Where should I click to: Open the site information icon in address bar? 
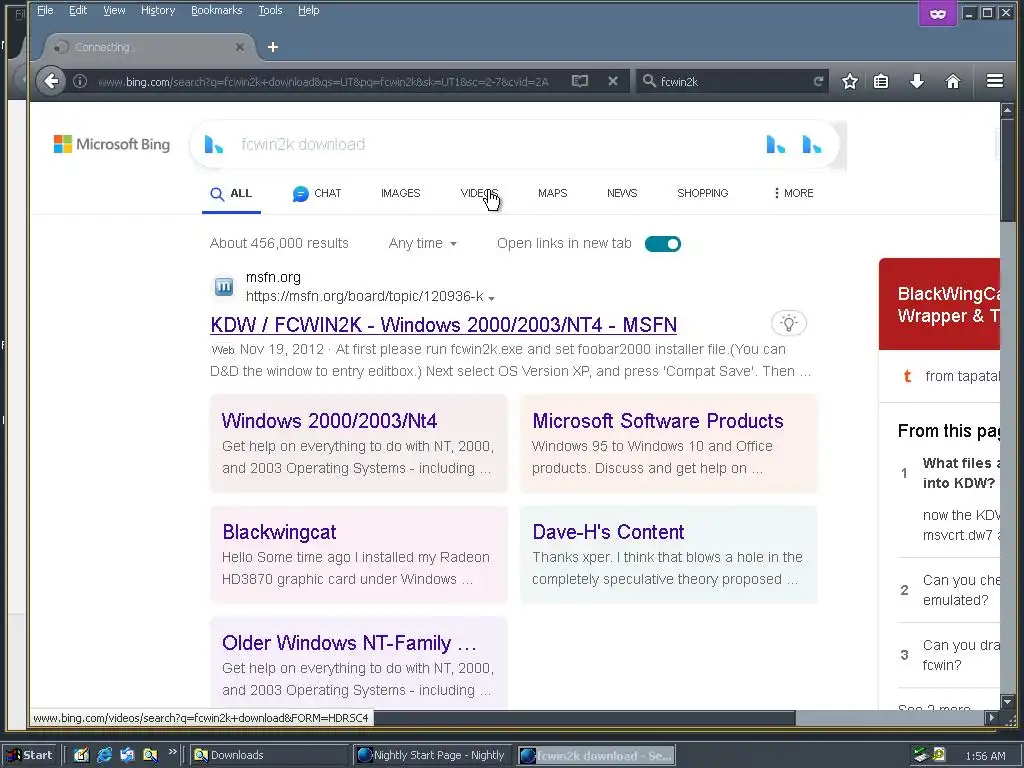point(80,82)
